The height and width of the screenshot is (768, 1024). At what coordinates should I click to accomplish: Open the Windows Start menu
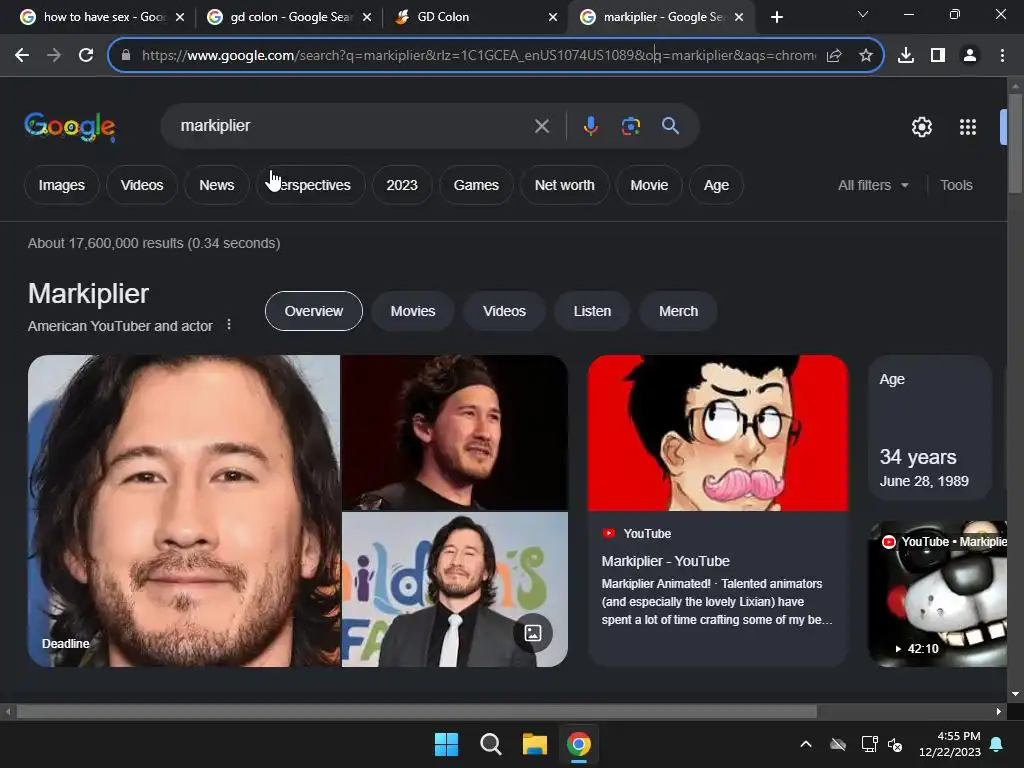click(447, 744)
